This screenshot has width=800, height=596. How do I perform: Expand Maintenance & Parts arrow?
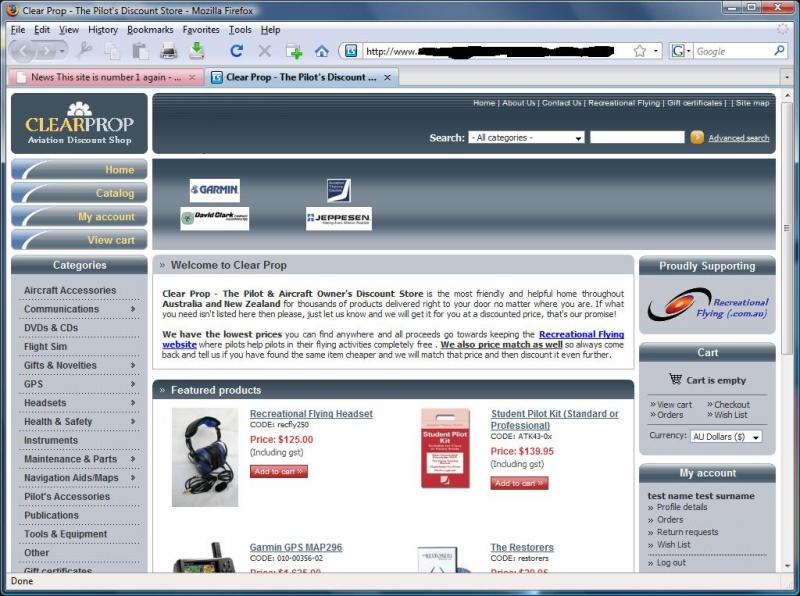tap(133, 459)
